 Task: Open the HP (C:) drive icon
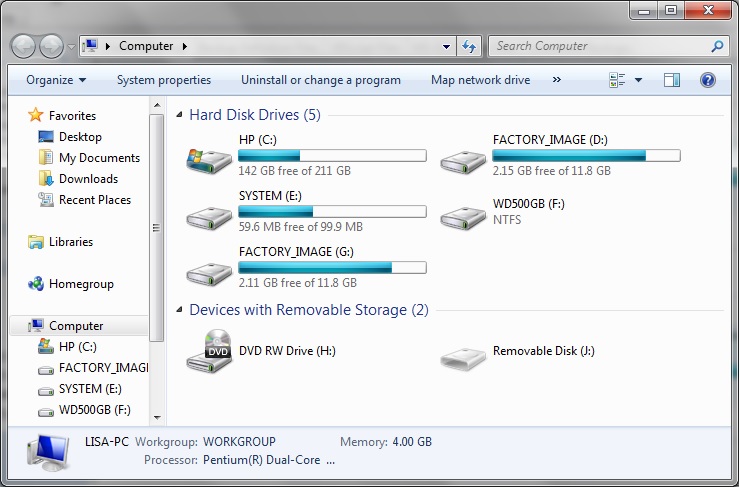(209, 160)
